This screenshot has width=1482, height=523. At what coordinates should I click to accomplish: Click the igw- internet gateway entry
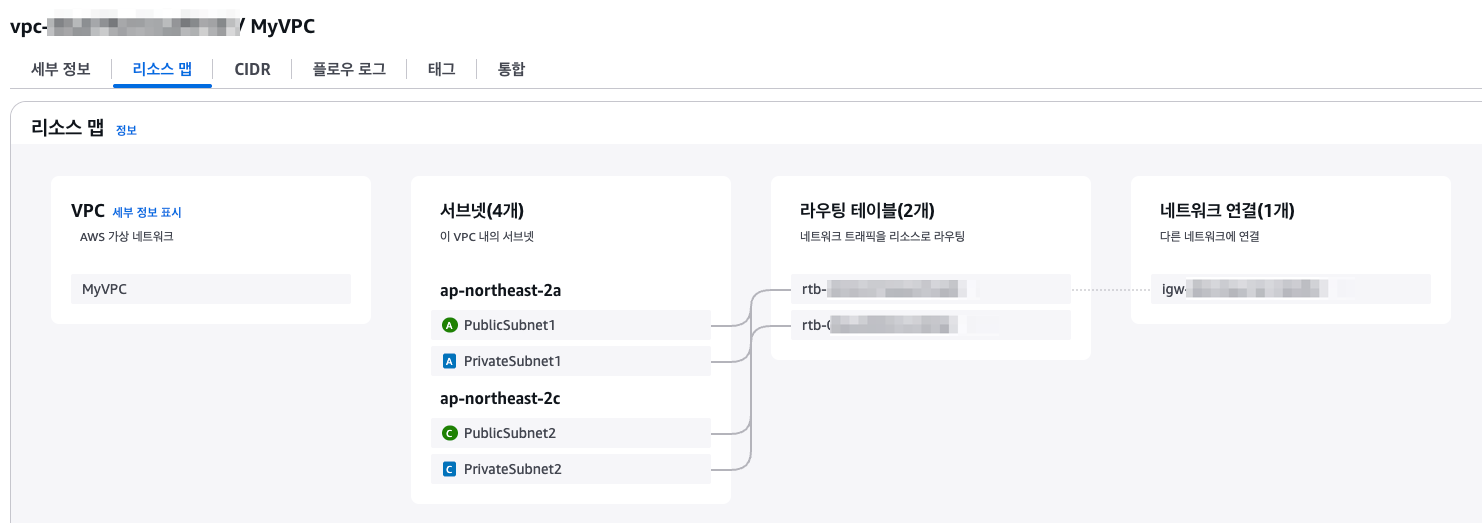click(x=1291, y=289)
